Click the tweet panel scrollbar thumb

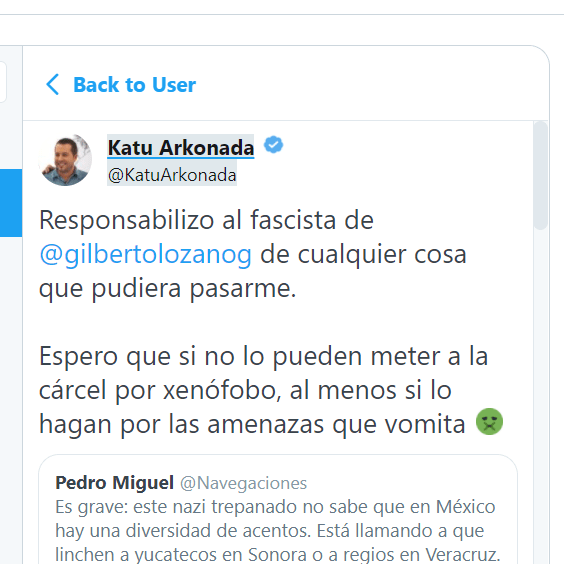540,176
